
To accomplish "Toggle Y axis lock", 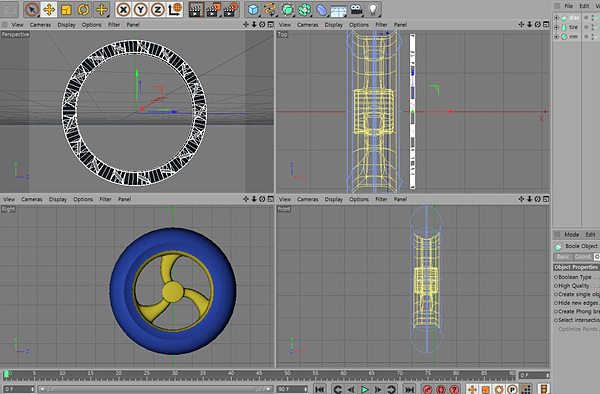I will (140, 10).
